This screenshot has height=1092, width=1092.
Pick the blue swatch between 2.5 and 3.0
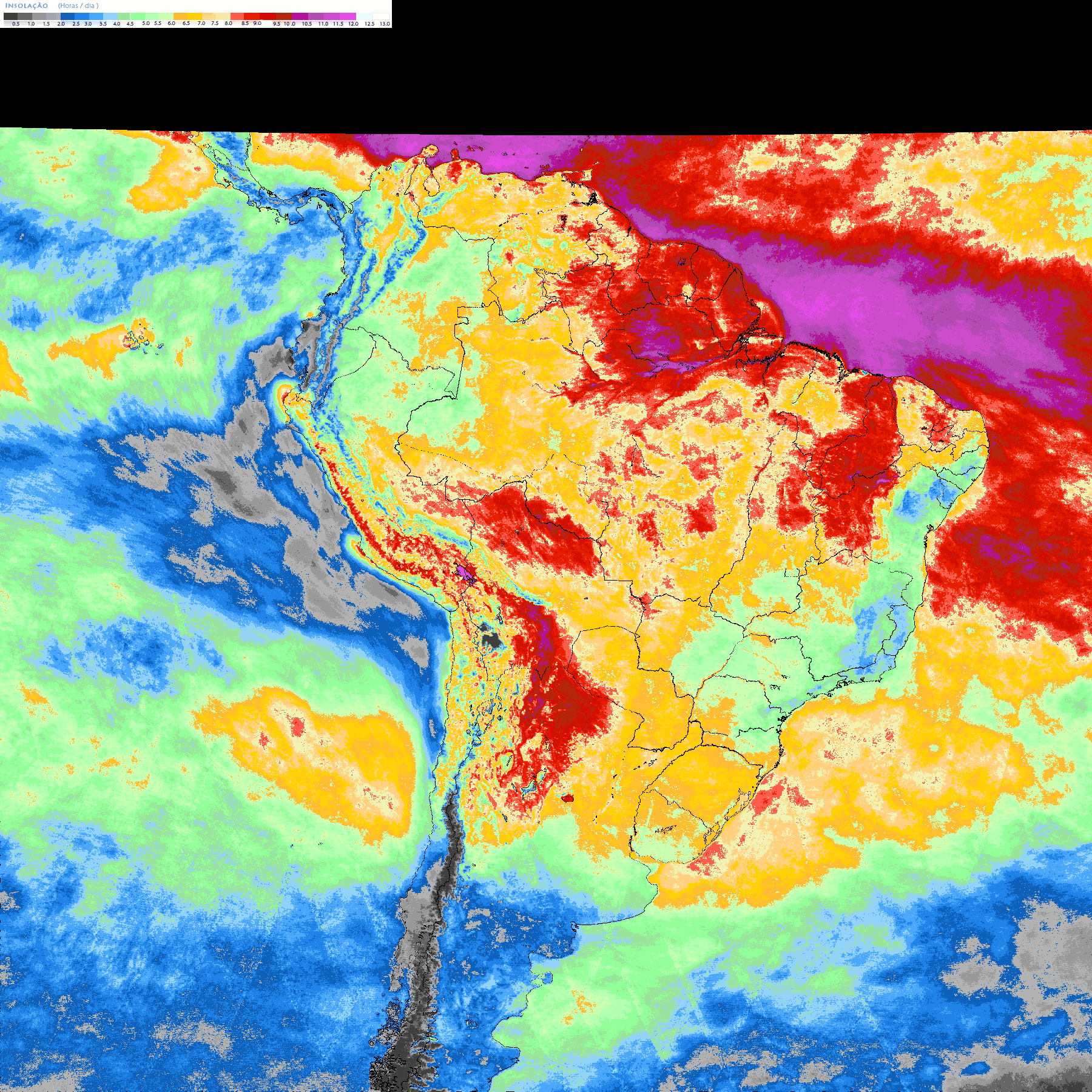point(82,16)
